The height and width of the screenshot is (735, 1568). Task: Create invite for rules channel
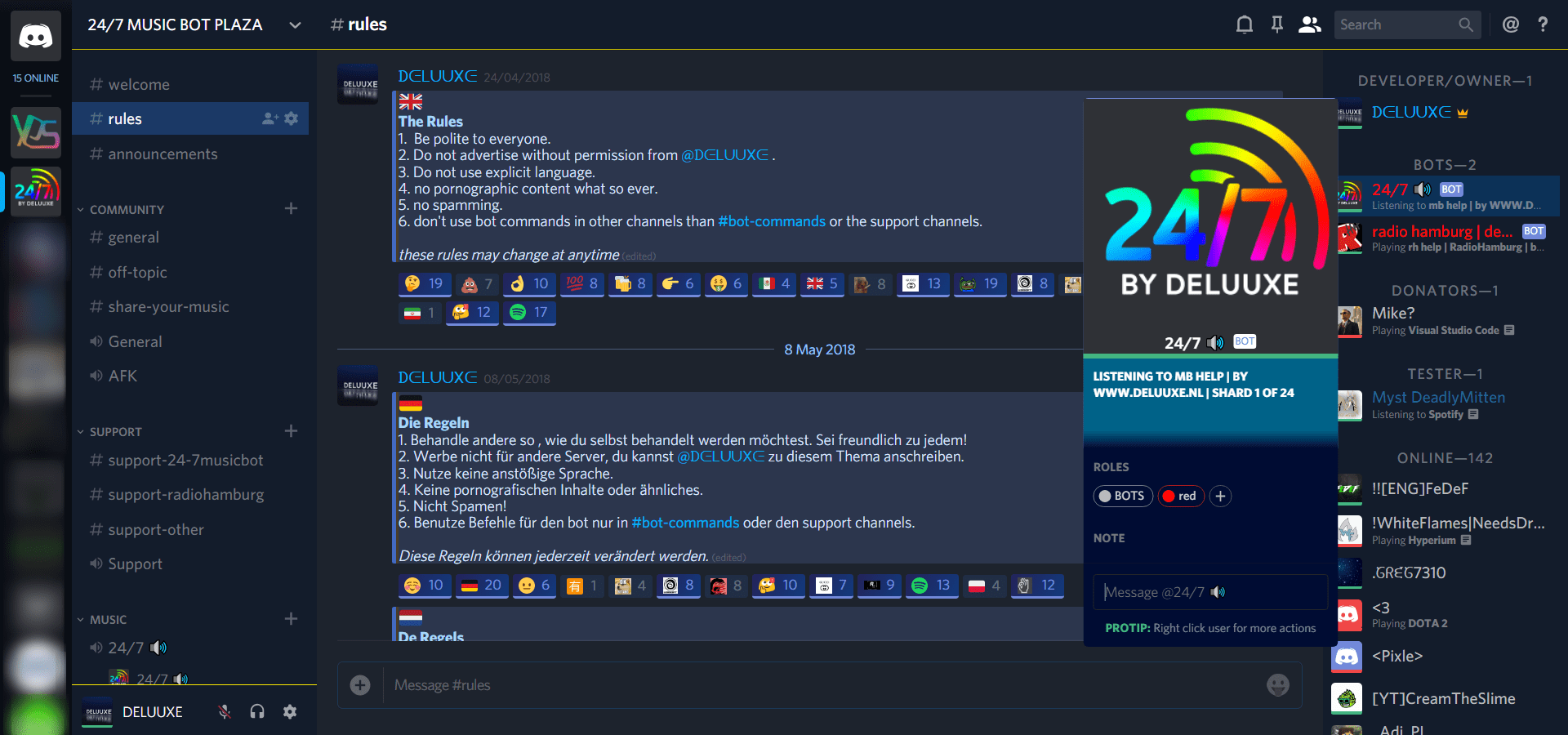(269, 118)
